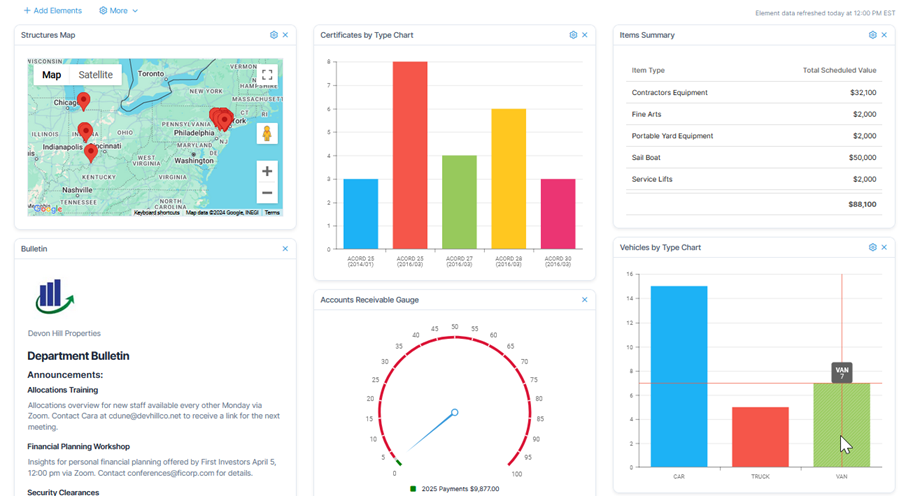Open map Keyboard shortcuts link
This screenshot has width=900, height=497.
pyautogui.click(x=157, y=213)
